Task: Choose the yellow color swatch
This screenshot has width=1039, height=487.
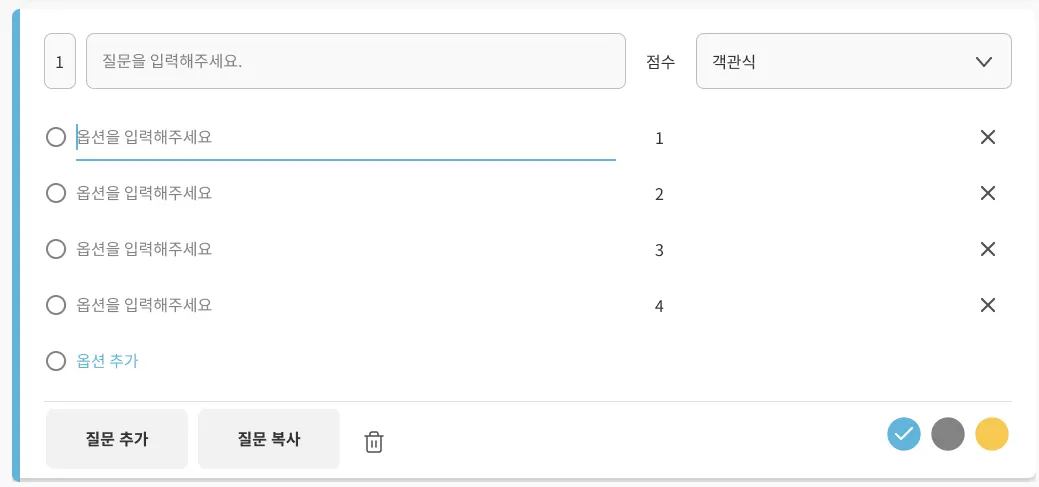Action: point(992,434)
